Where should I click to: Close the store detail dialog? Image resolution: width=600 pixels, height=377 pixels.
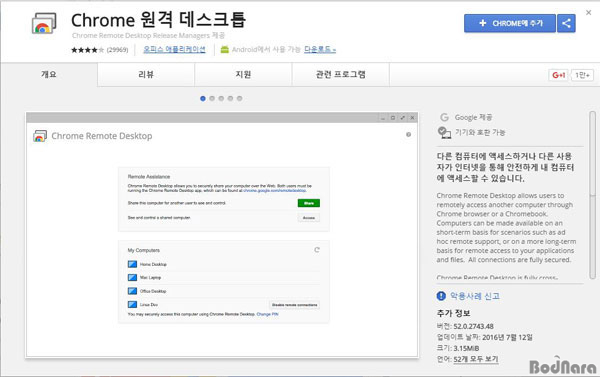coord(589,13)
